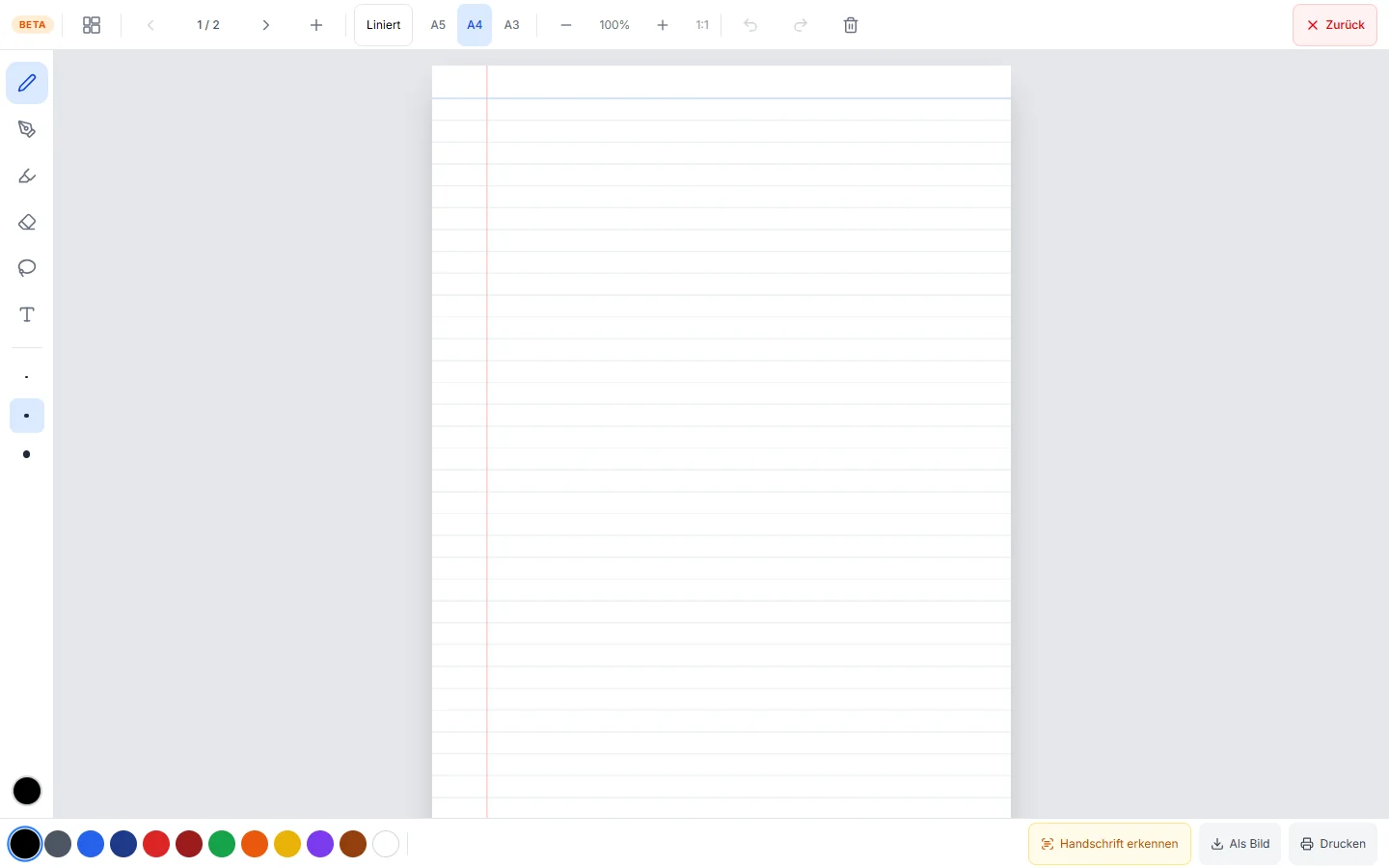This screenshot has height=868, width=1389.
Task: Add a new page
Action: pyautogui.click(x=316, y=25)
